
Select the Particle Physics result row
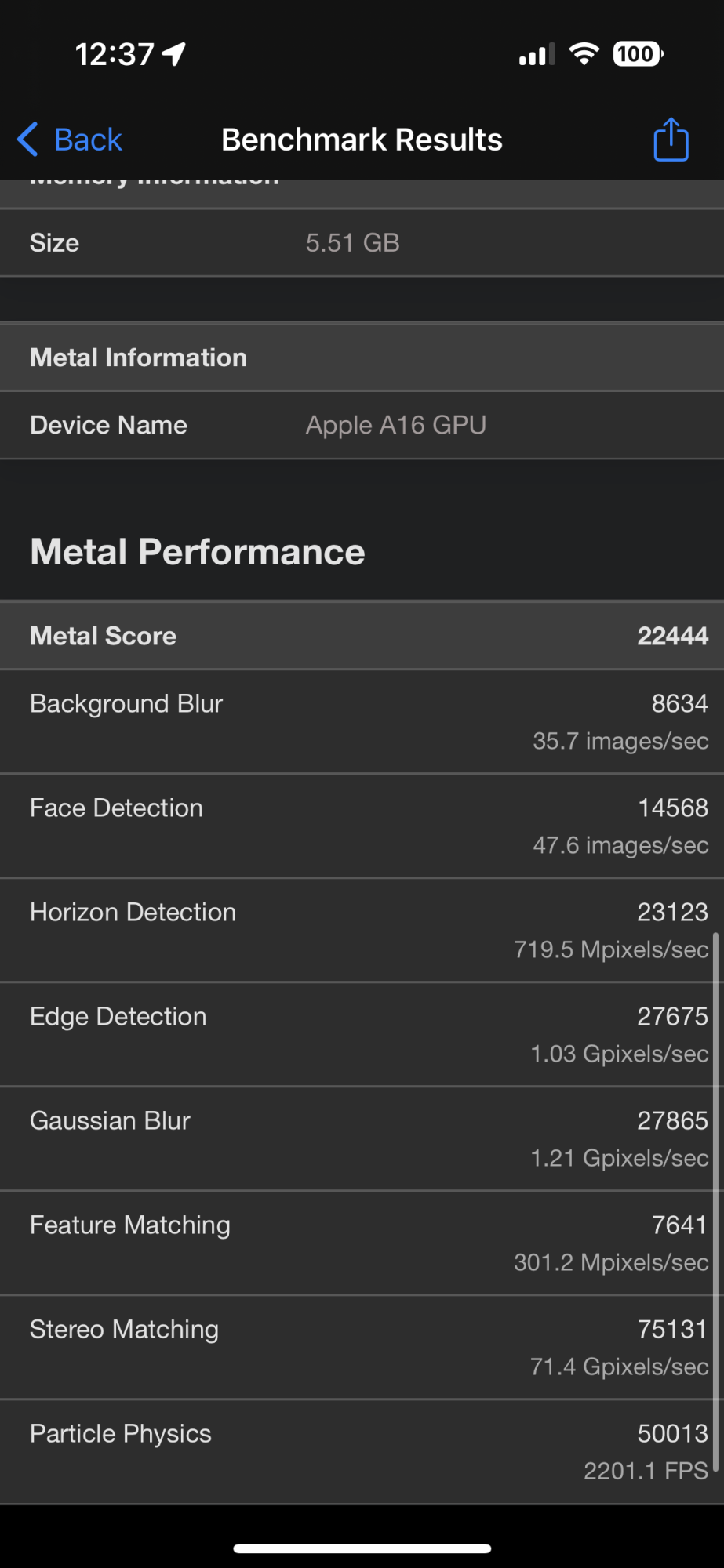pyautogui.click(x=362, y=1451)
